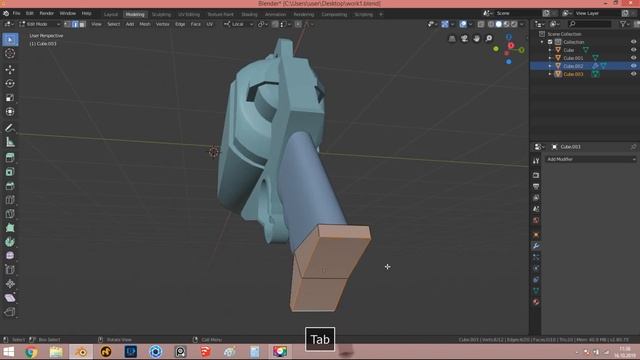Select the Smooth tool

point(10,256)
